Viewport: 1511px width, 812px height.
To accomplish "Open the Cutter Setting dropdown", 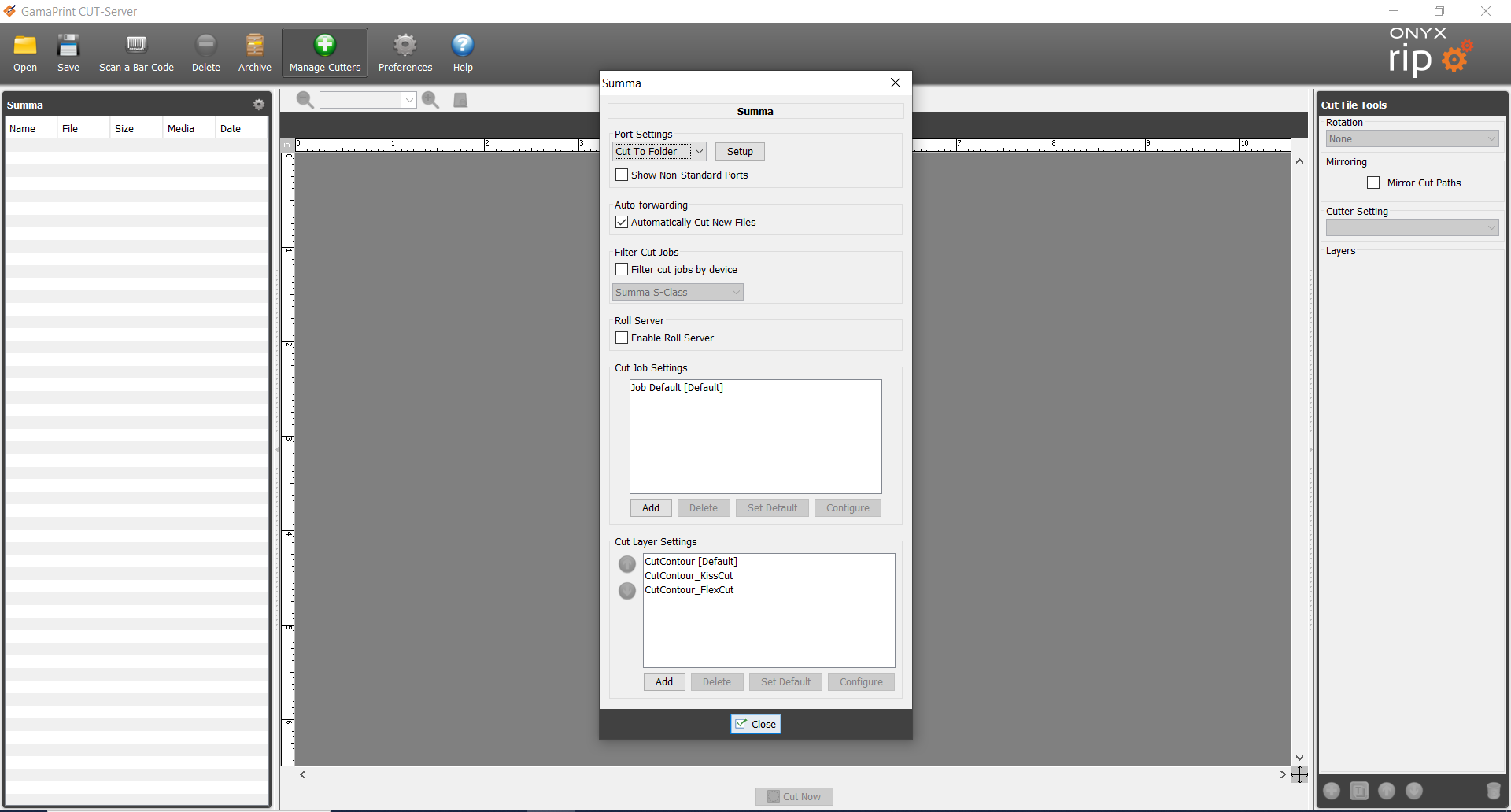I will (x=1412, y=227).
